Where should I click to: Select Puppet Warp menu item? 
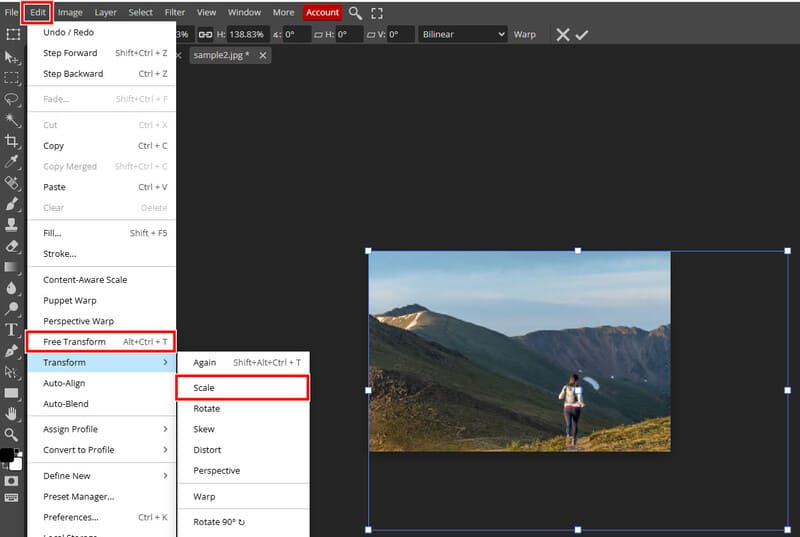point(102,300)
